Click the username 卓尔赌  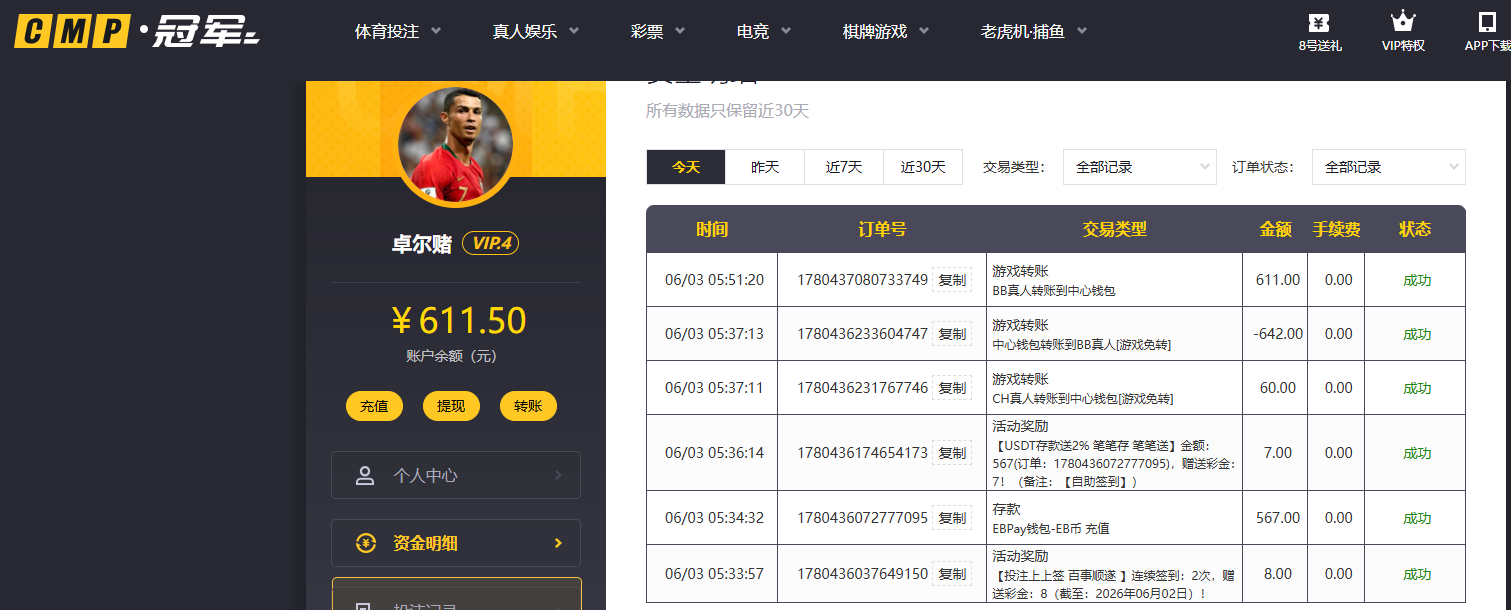point(422,244)
